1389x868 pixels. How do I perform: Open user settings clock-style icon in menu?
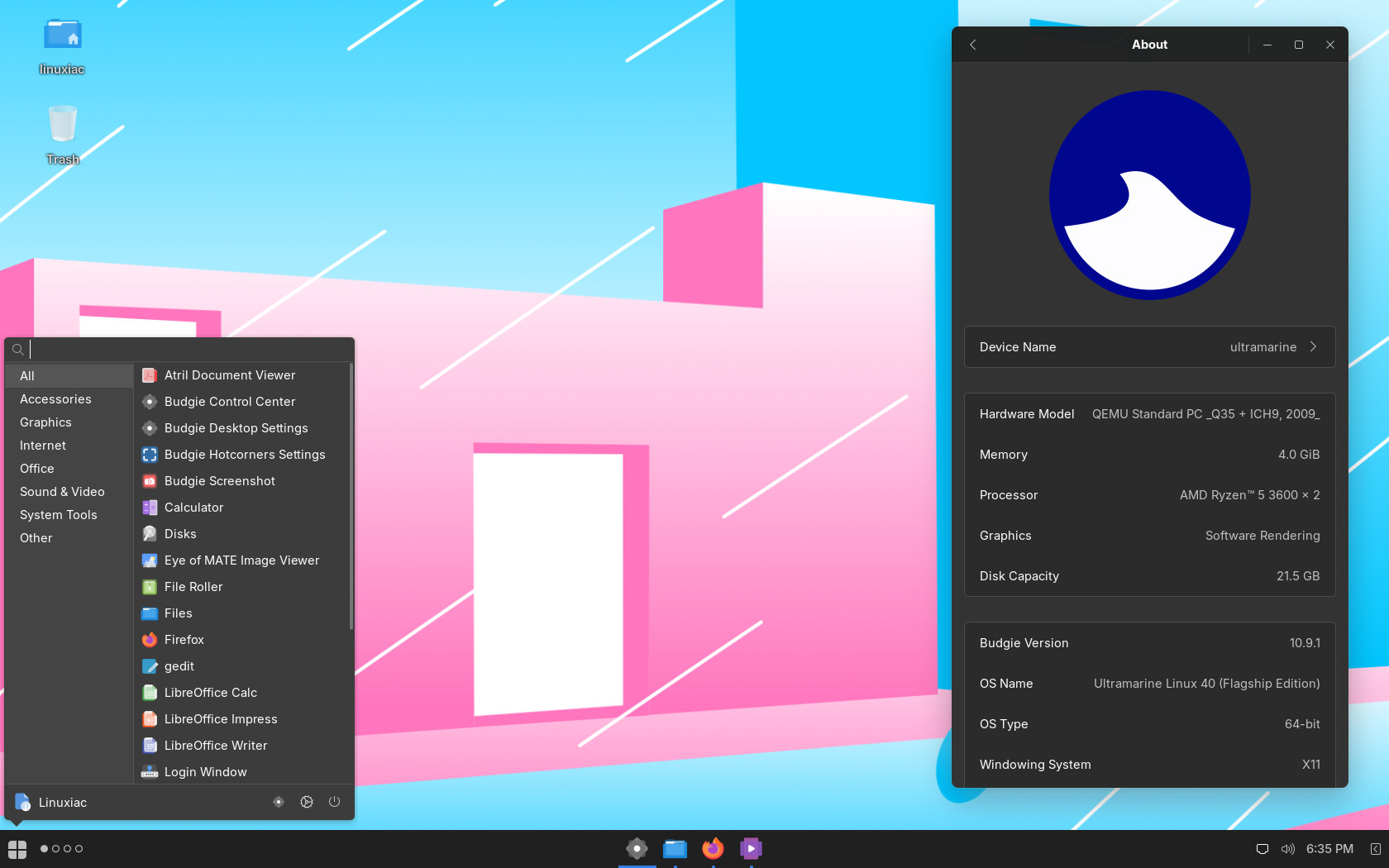click(307, 802)
